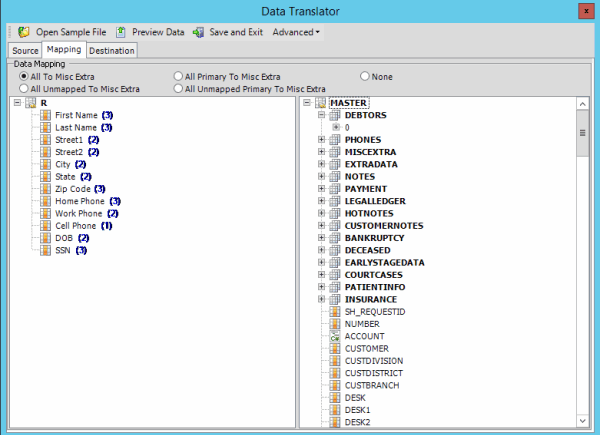Collapse the DEBTORS node

click(321, 116)
